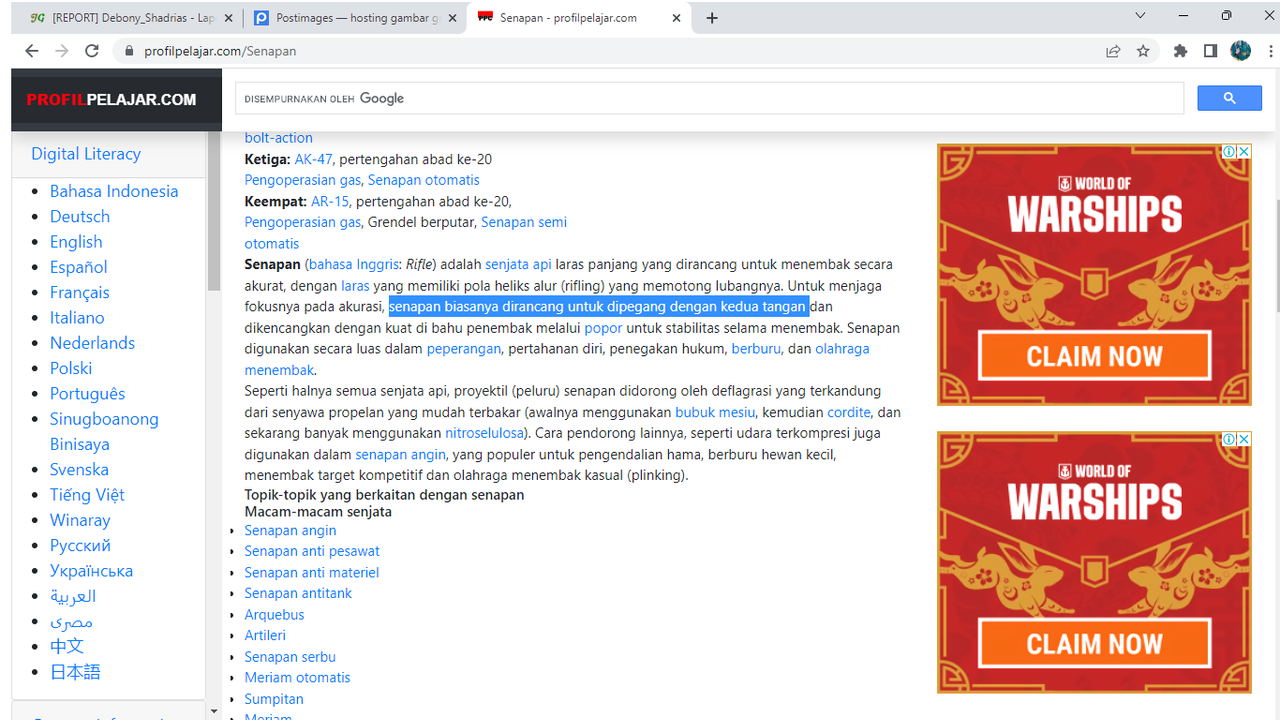Screen dimensions: 1280x720
Task: Open the AK-47 link
Action: (313, 159)
